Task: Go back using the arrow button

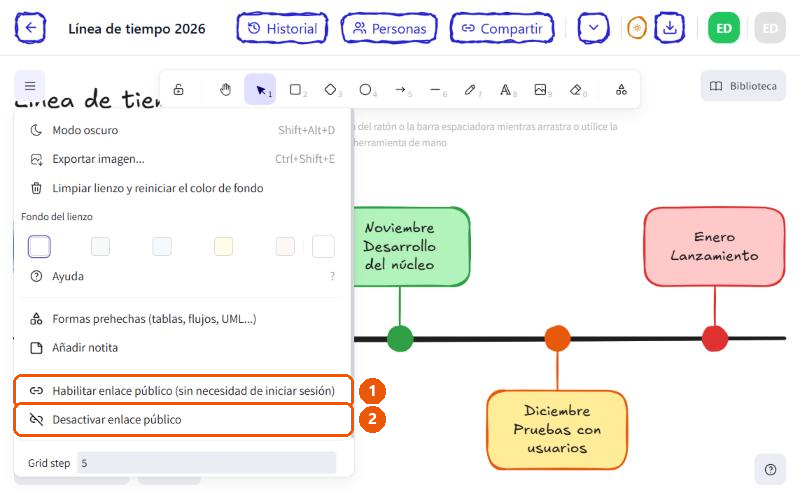Action: click(x=31, y=28)
